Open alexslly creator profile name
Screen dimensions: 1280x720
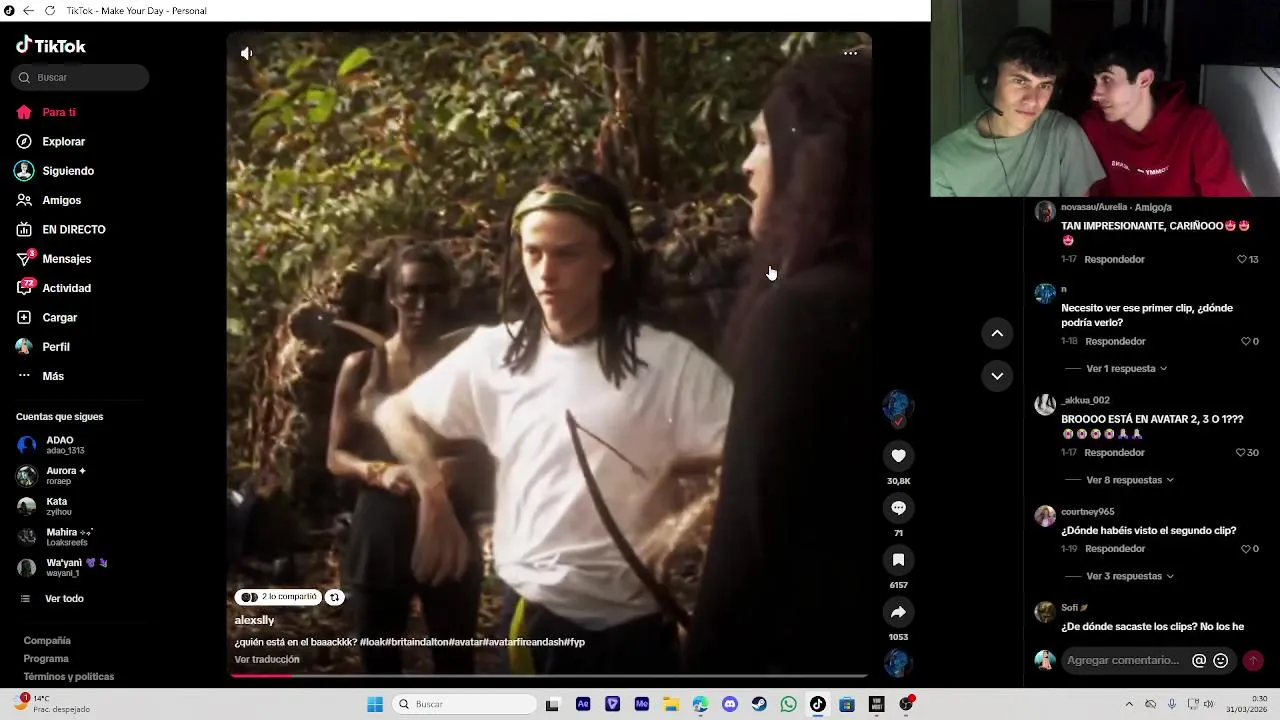[254, 620]
